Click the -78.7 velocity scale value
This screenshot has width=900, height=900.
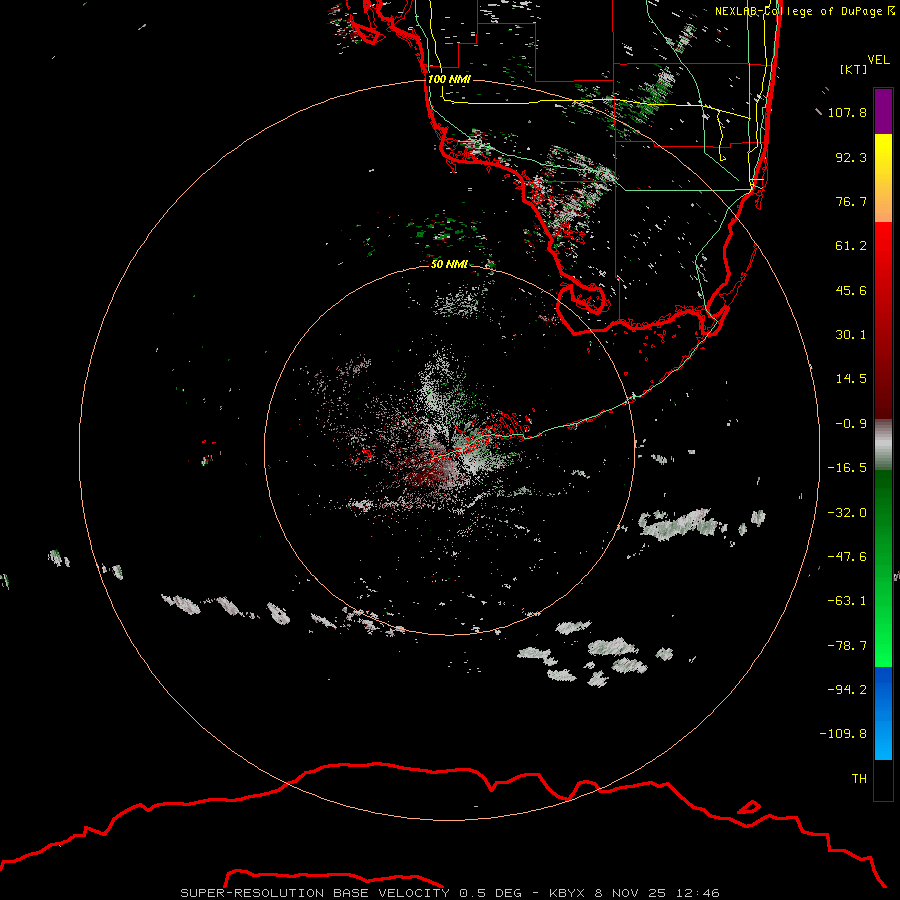pos(847,646)
